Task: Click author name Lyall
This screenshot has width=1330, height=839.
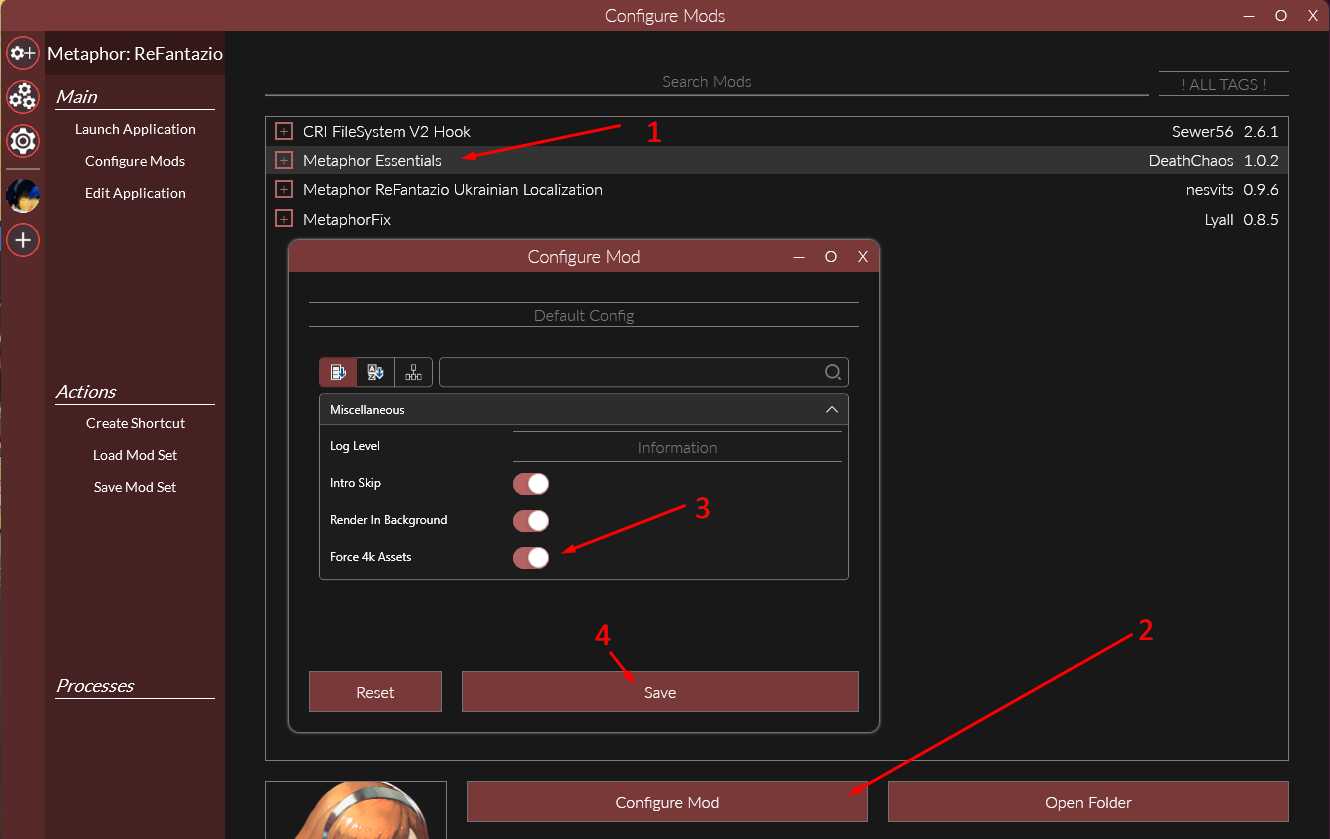Action: coord(1219,219)
